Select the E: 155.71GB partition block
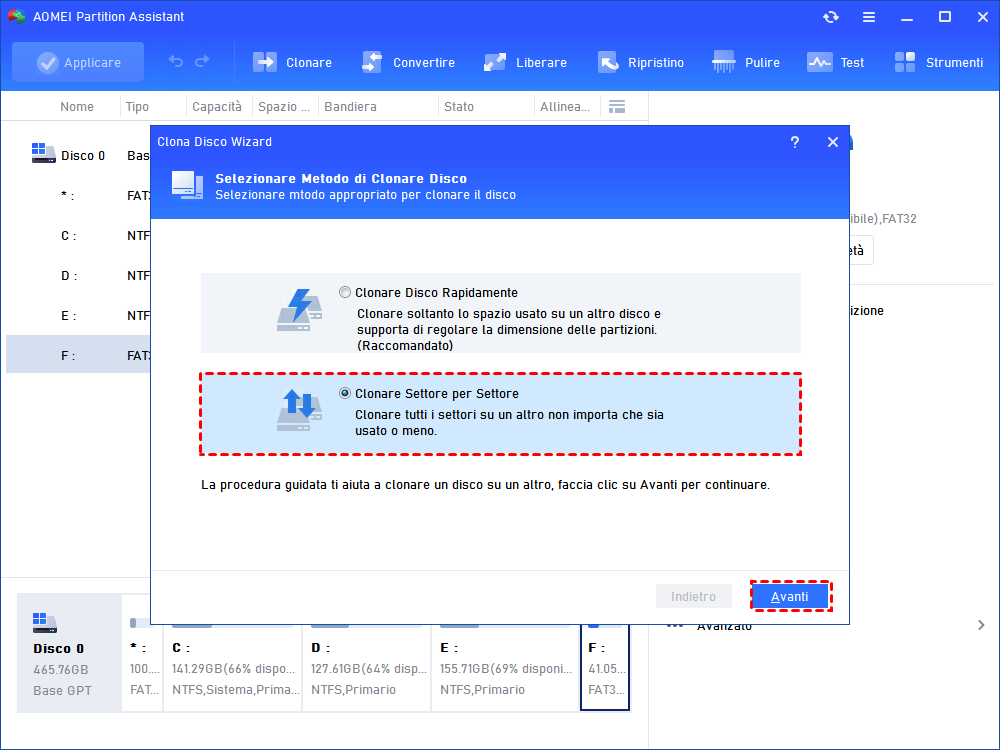The height and width of the screenshot is (750, 1000). pyautogui.click(x=505, y=668)
